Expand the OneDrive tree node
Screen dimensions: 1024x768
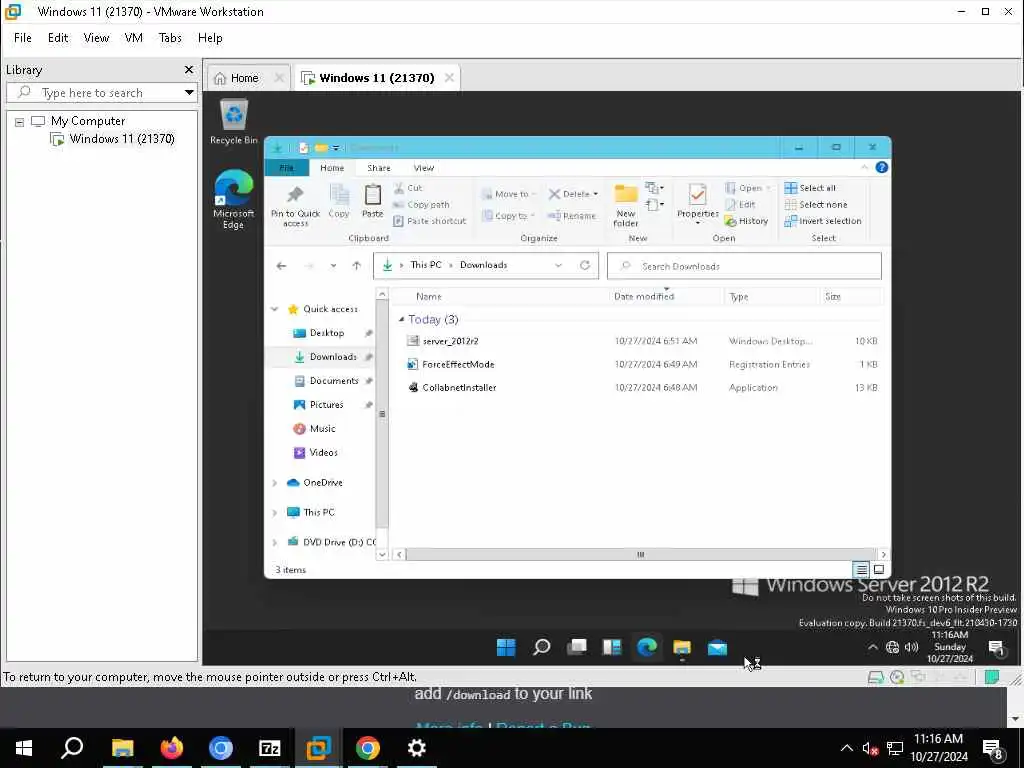click(275, 483)
